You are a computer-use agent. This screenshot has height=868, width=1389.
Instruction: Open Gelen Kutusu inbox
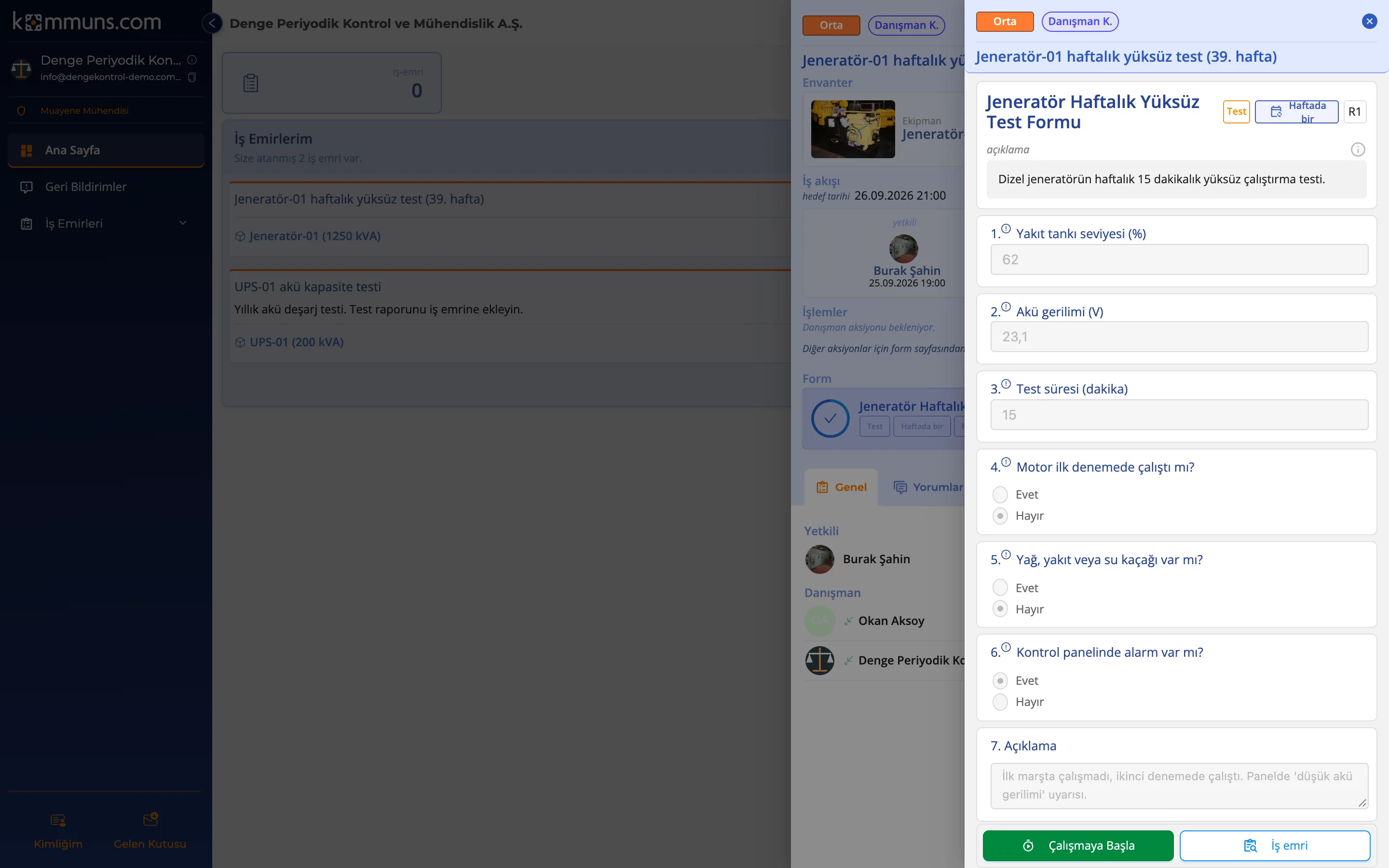[150, 831]
